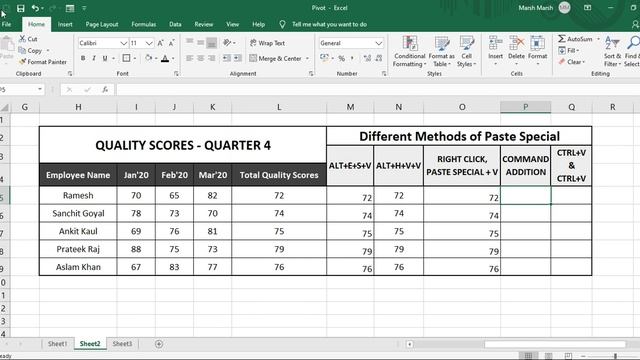Click AutoSum sigma icon
Viewport: 640px width, 360px height.
coord(562,39)
